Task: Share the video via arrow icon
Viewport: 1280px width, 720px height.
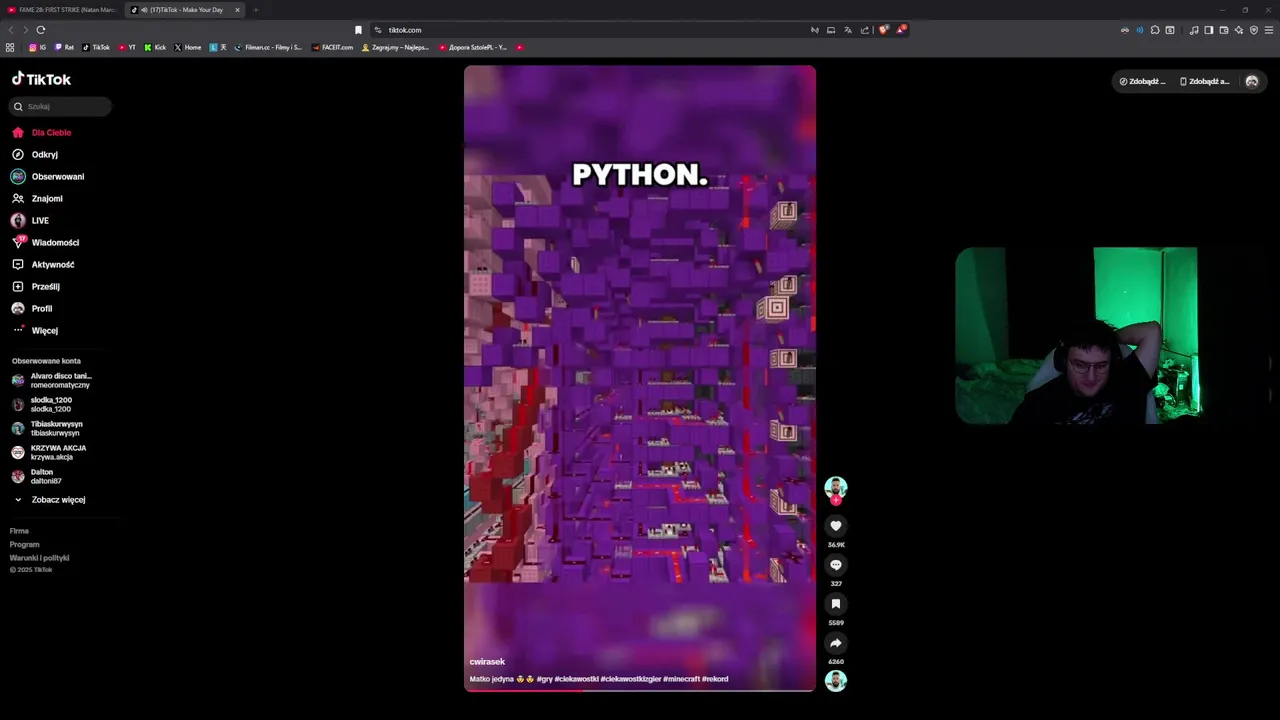Action: click(836, 643)
